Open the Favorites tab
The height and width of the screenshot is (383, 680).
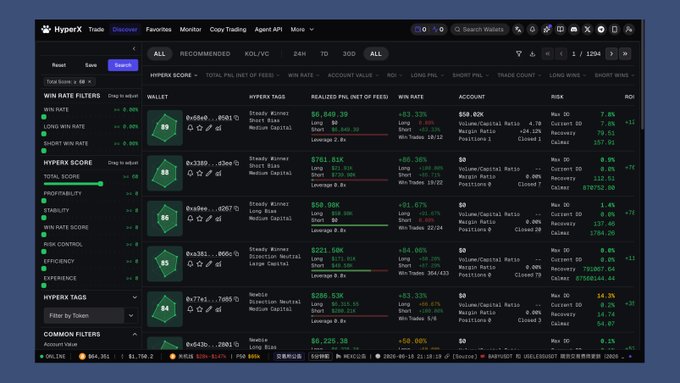[x=158, y=29]
